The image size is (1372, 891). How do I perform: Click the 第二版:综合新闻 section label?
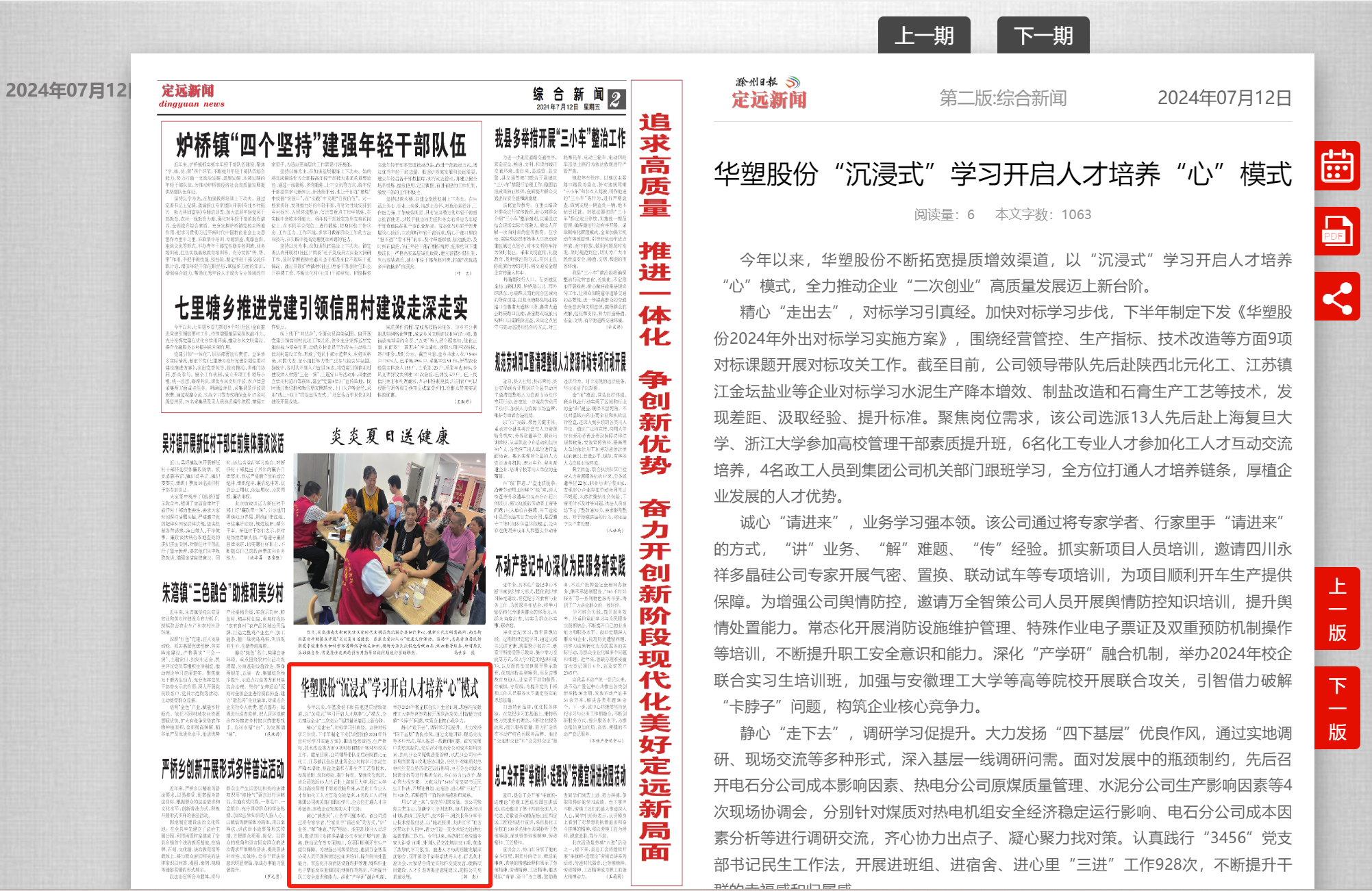coord(1002,99)
